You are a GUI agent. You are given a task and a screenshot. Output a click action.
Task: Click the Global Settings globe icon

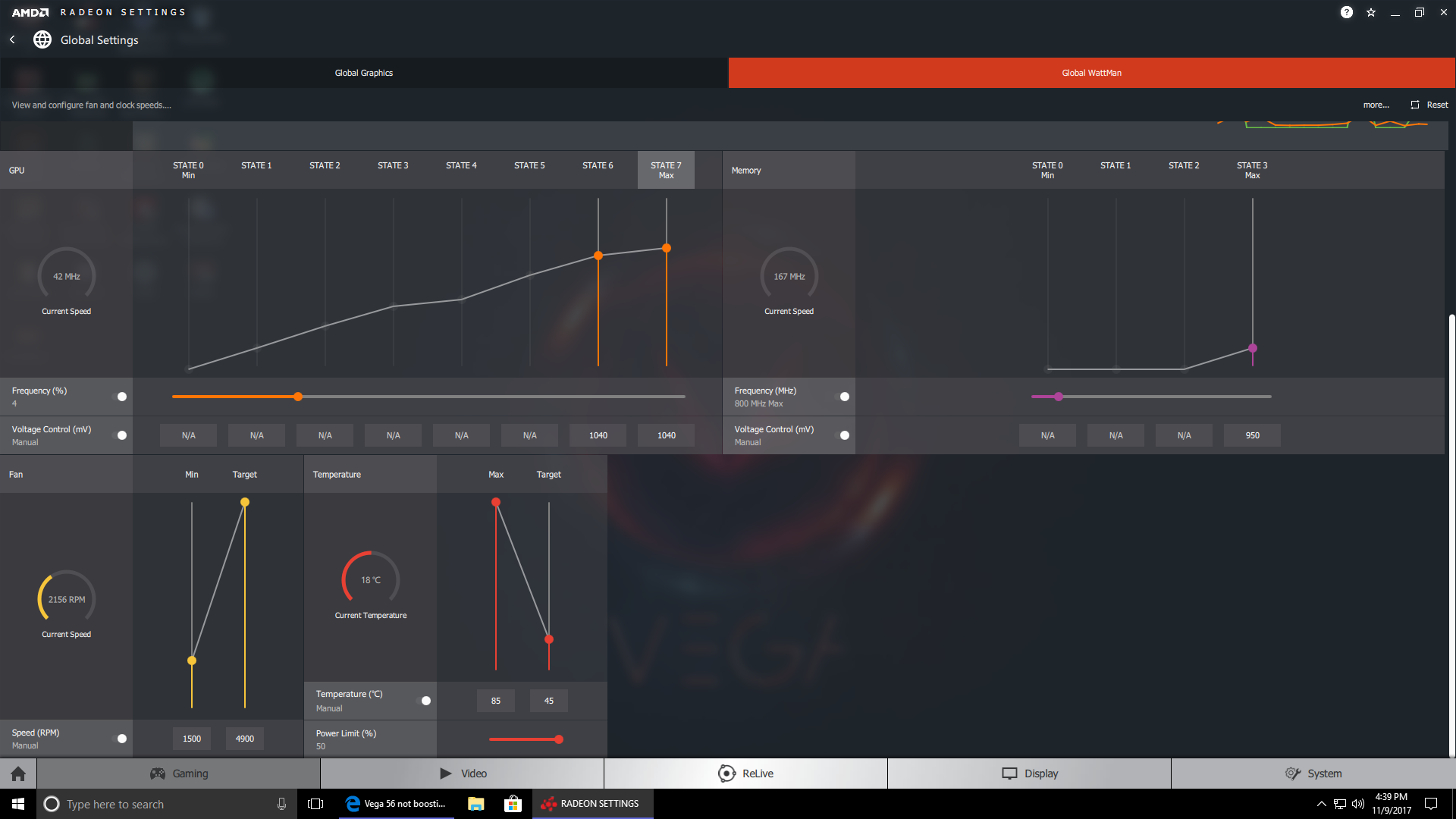click(42, 39)
